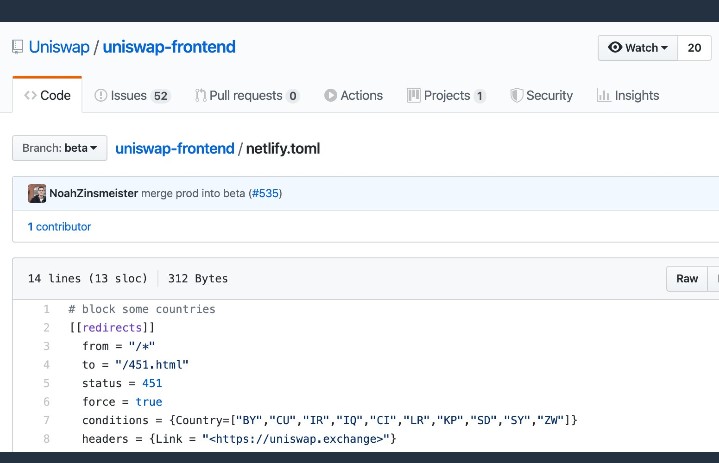This screenshot has width=719, height=463.
Task: Click the '14 lines (13 sloc)' text
Action: tap(87, 279)
